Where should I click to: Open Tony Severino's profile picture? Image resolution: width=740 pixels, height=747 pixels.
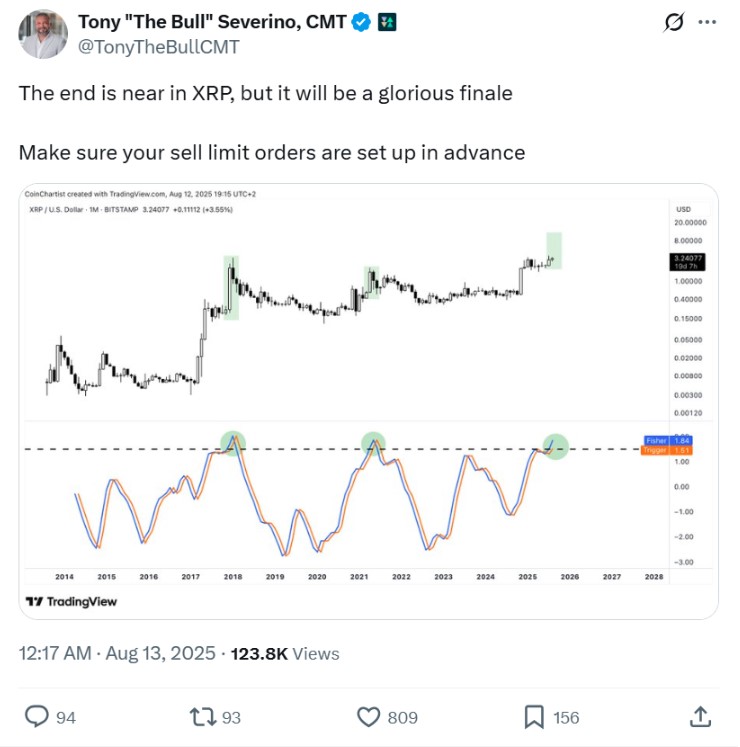point(43,34)
